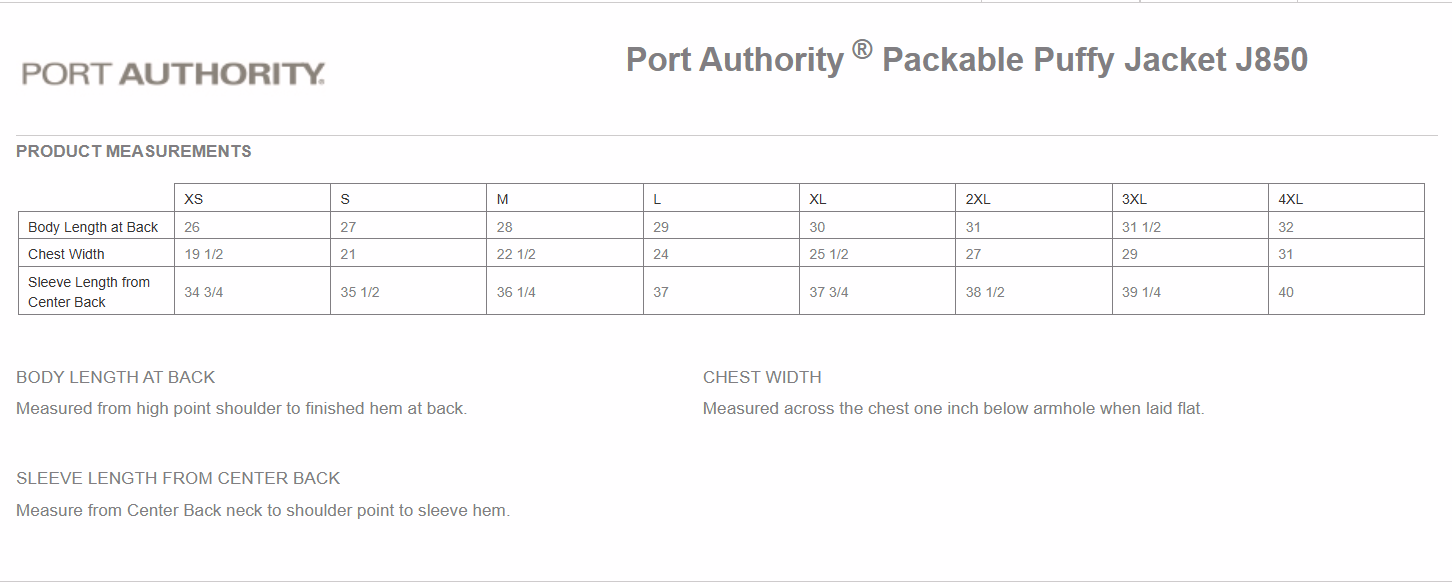
Task: Click the Chest Width description heading
Action: coord(762,377)
